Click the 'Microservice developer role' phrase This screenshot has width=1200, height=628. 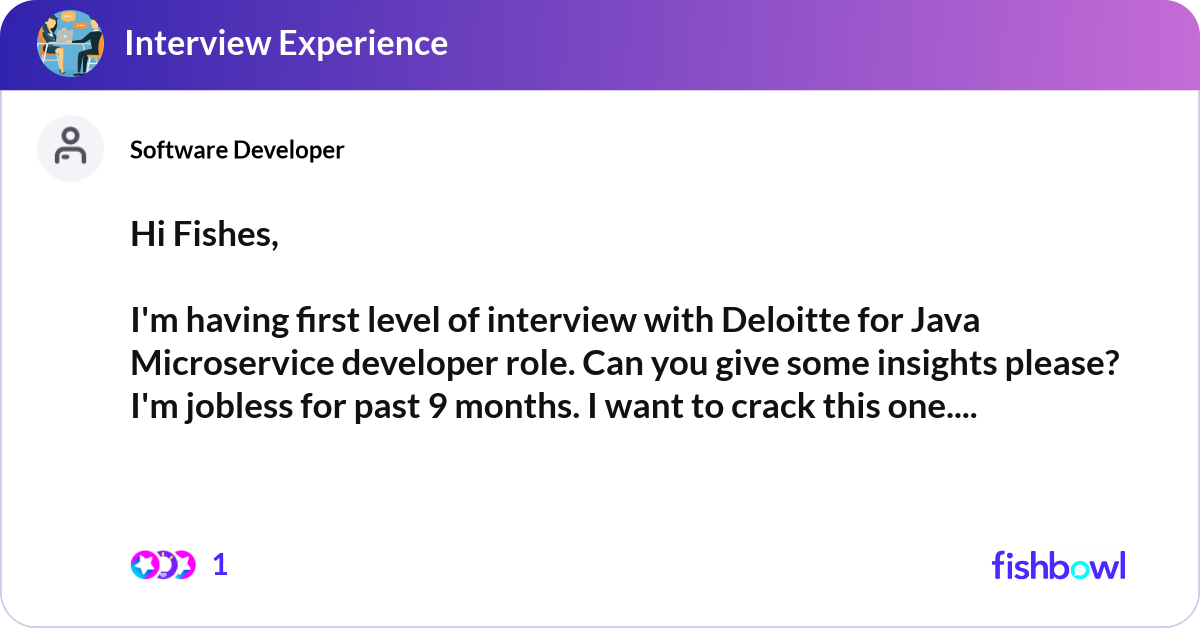[351, 365]
